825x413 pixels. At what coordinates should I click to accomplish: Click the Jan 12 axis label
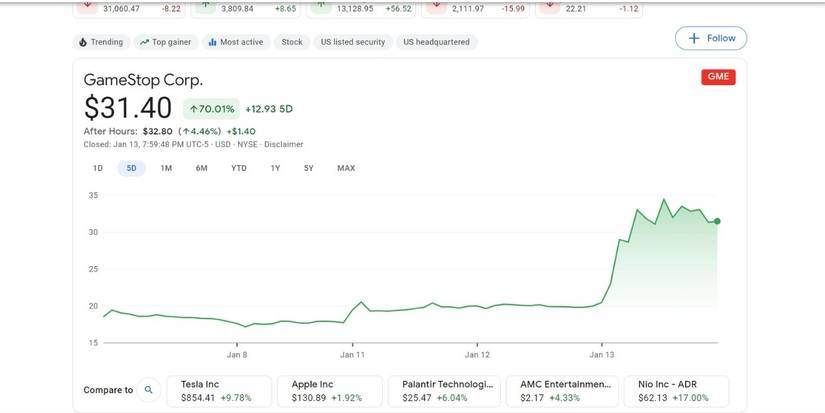pyautogui.click(x=477, y=355)
